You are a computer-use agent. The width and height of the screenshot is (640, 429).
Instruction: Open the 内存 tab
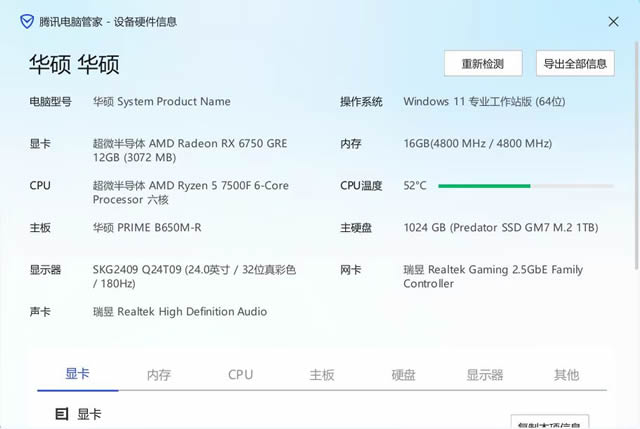pyautogui.click(x=159, y=375)
